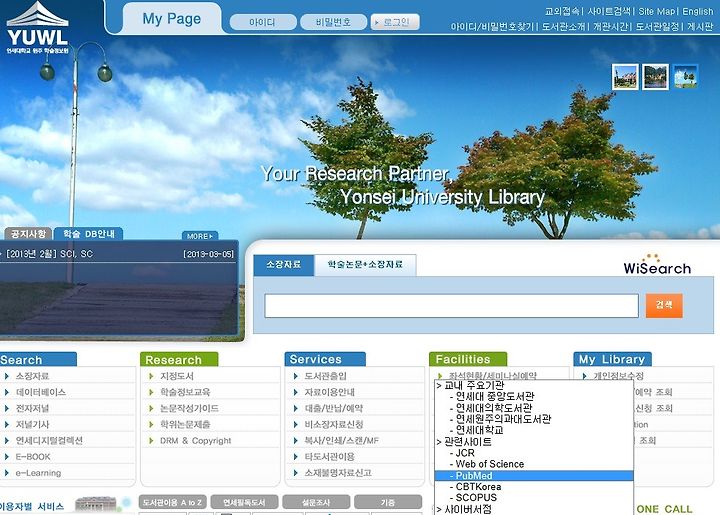The height and width of the screenshot is (515, 720).
Task: Open 도서관출입 under Services
Action: [326, 376]
